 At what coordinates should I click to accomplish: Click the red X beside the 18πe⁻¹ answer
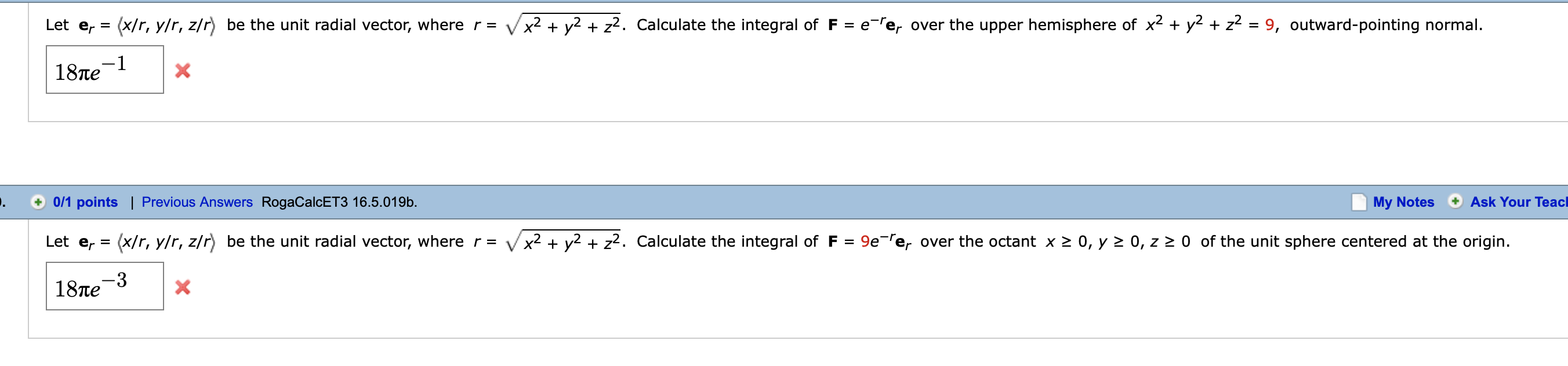[183, 70]
